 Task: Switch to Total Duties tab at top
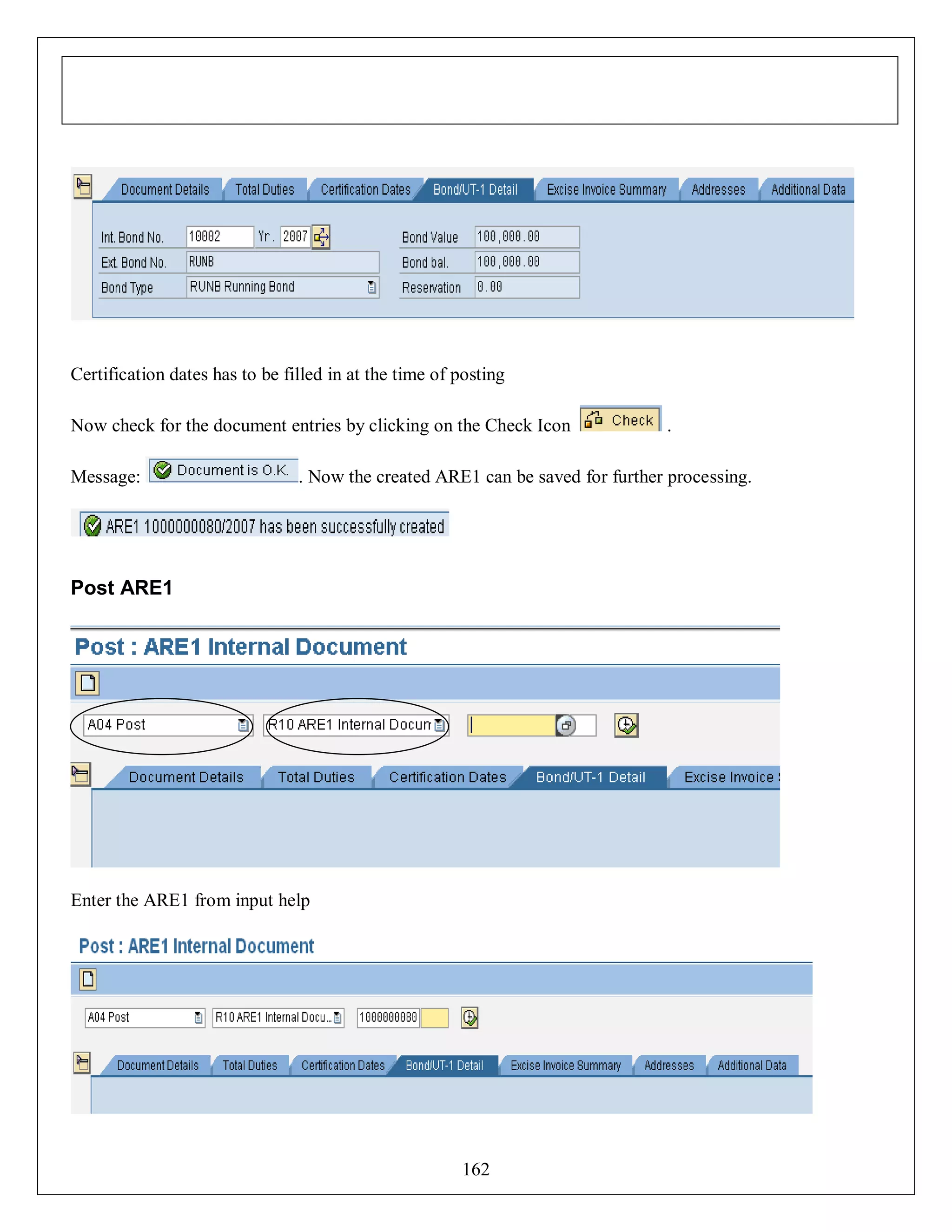(x=264, y=190)
